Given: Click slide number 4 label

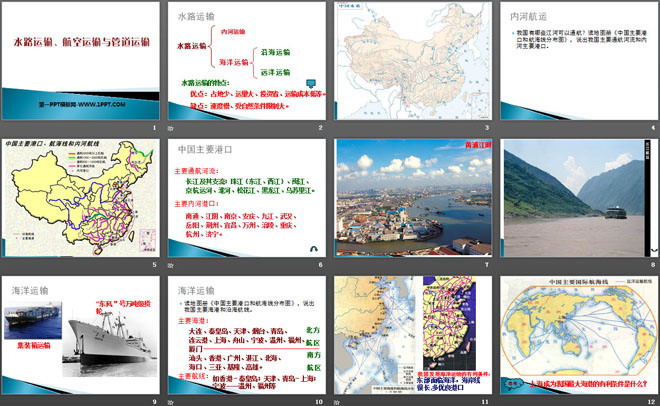Looking at the screenshot, I should (653, 128).
